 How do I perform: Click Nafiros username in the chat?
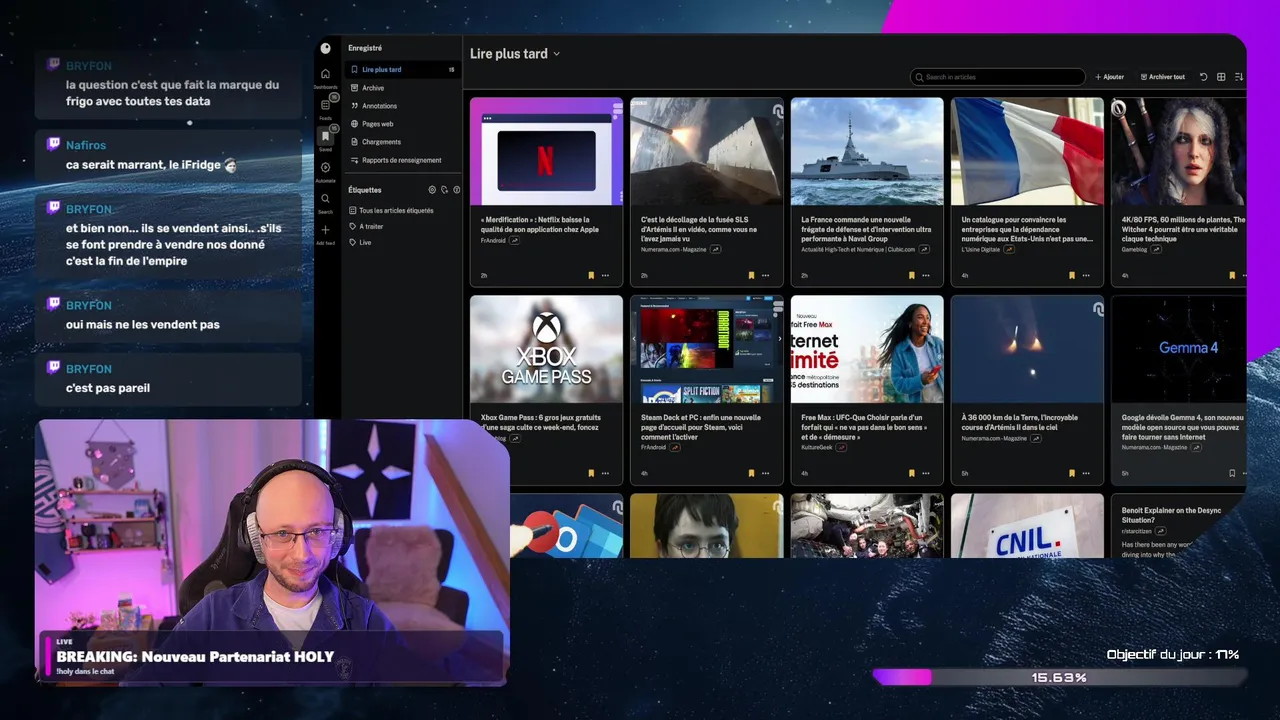86,146
